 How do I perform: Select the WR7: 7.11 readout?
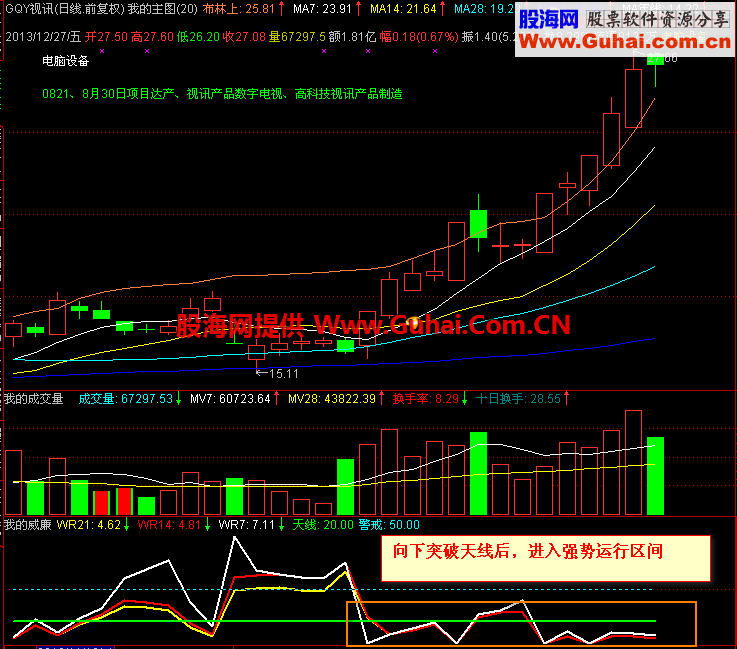point(247,525)
